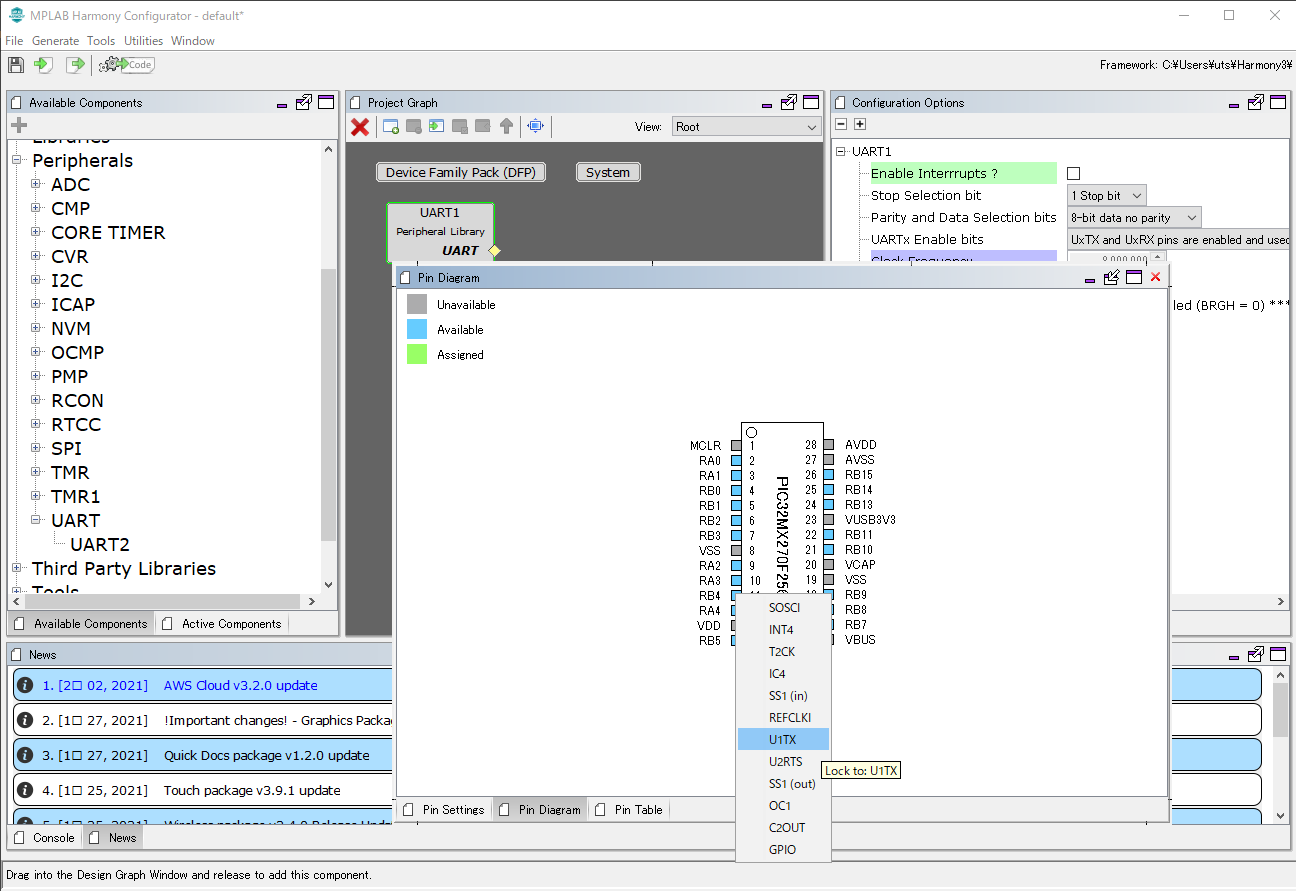Click the red delete icon in Project Graph
This screenshot has width=1296, height=891.
click(359, 126)
